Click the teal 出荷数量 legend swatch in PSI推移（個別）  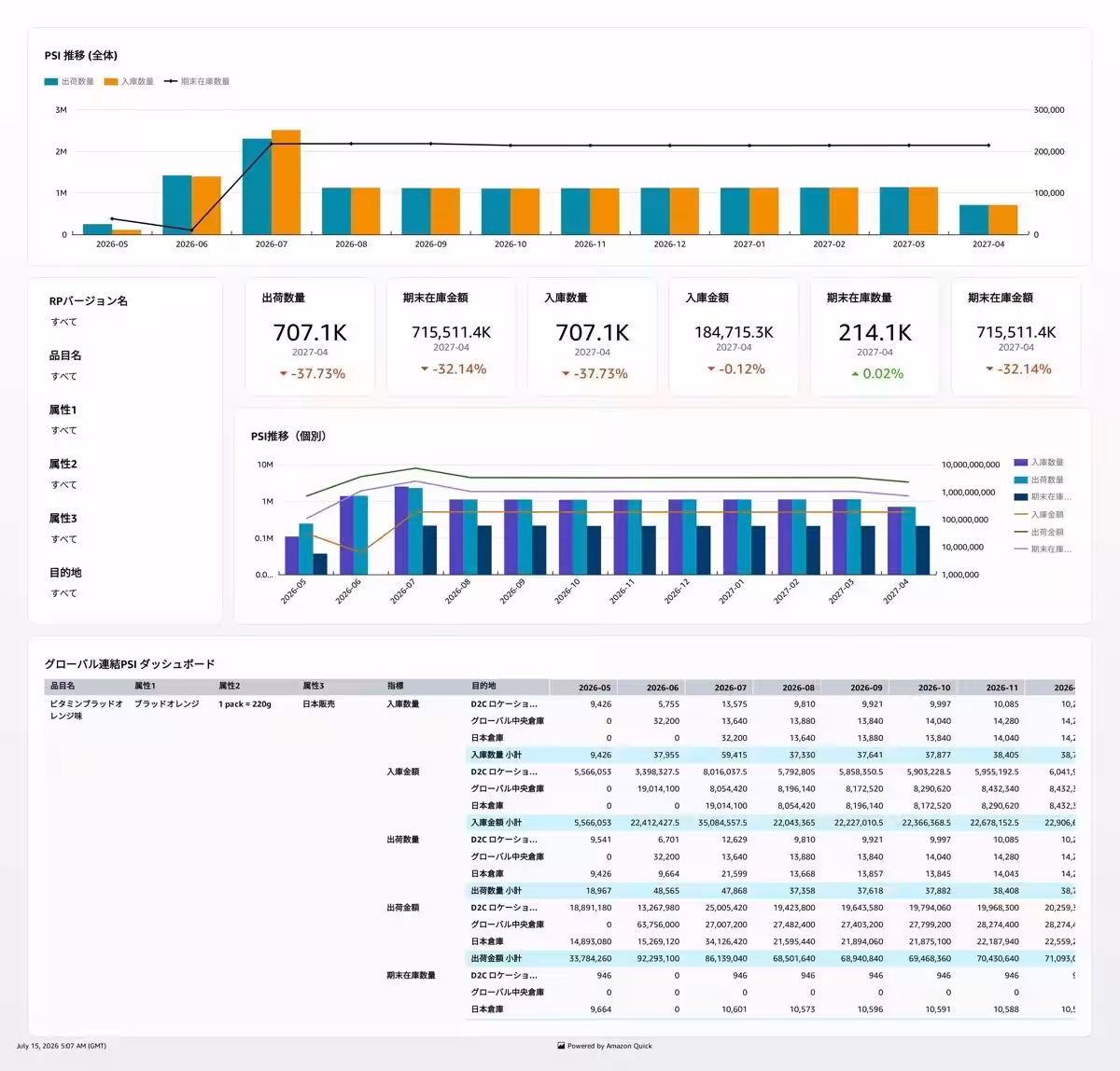coord(1021,480)
